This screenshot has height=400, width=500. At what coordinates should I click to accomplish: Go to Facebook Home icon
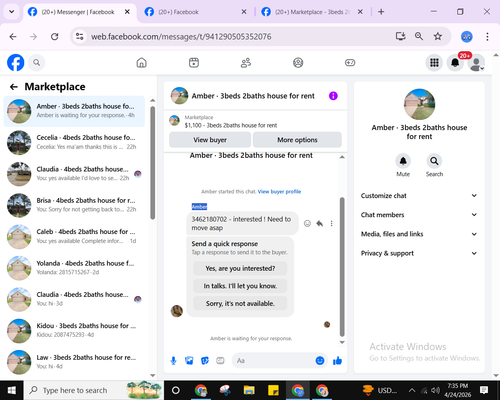[x=142, y=62]
